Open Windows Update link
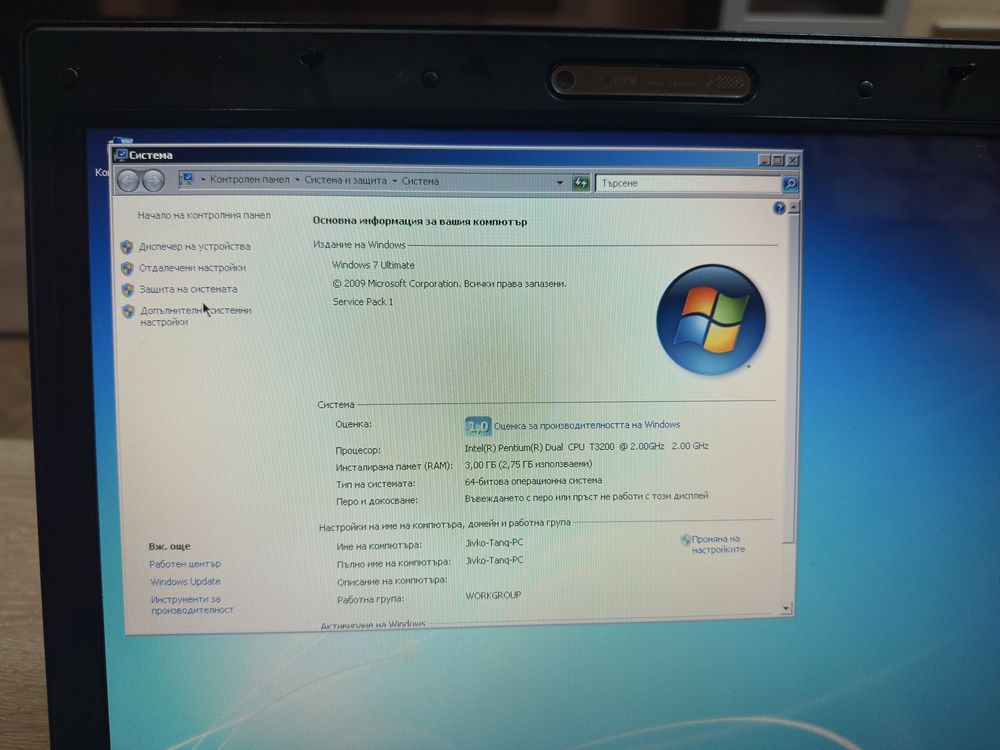This screenshot has height=750, width=1000. [x=185, y=582]
